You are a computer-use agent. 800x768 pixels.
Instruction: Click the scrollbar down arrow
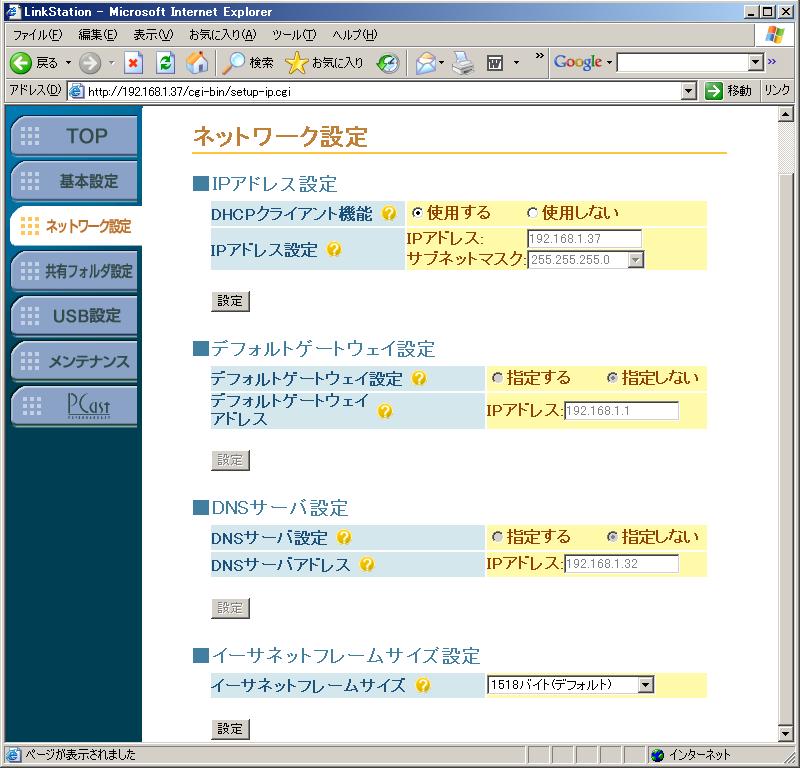pyautogui.click(x=786, y=734)
